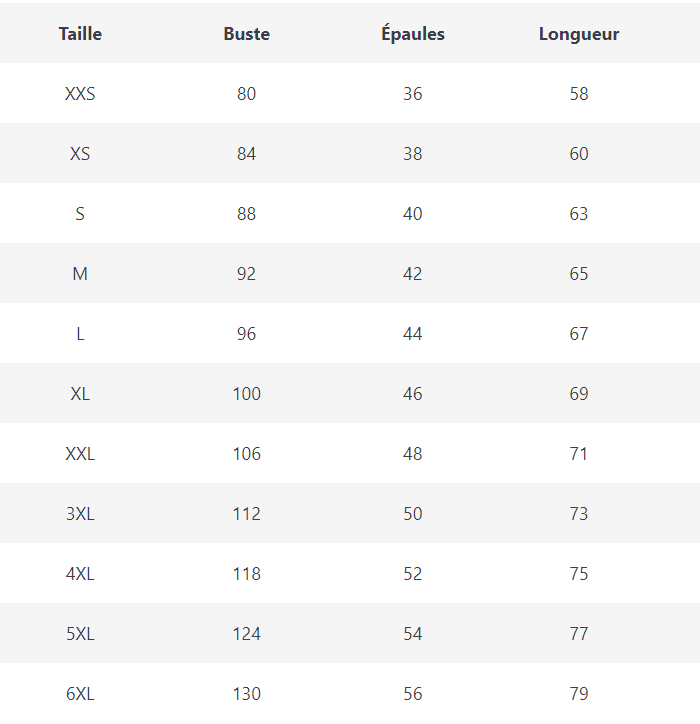Select the S size row label

(x=80, y=214)
